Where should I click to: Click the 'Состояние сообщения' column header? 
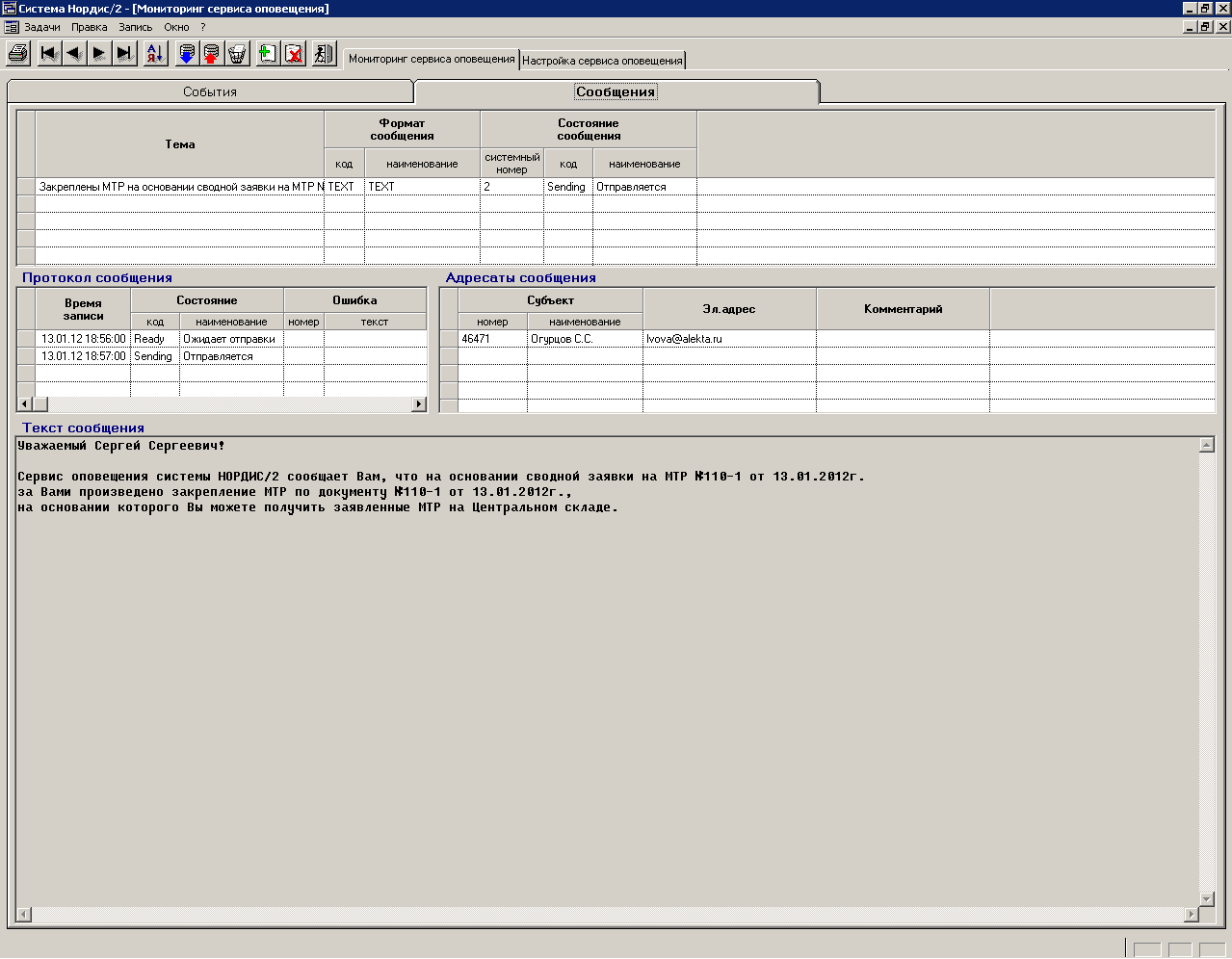click(x=589, y=129)
